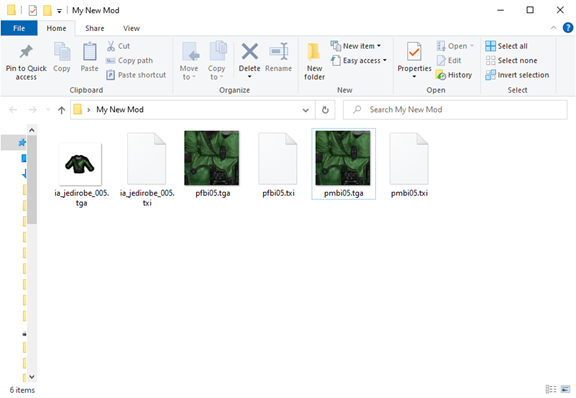
Task: Click Quick access star in navigation pane
Action: (22, 143)
